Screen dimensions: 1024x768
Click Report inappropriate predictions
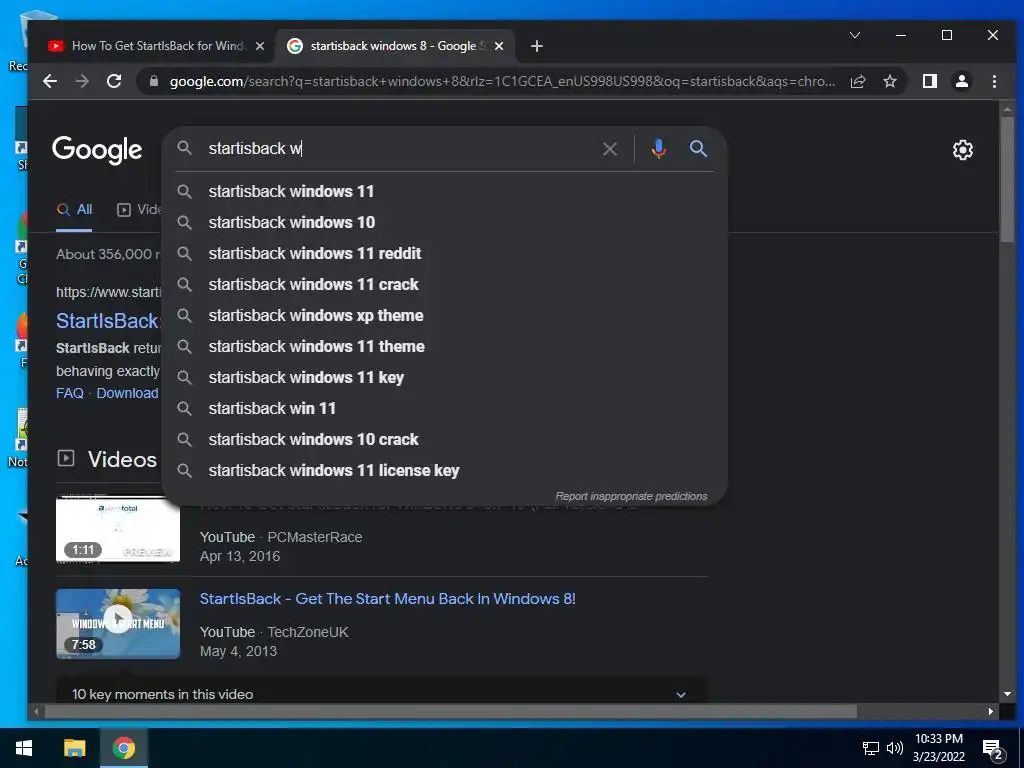(631, 496)
